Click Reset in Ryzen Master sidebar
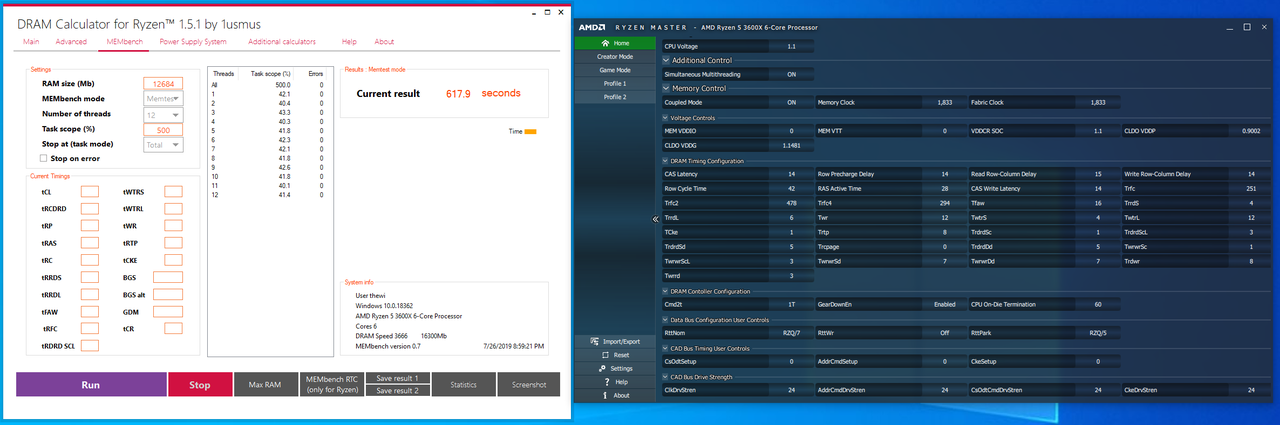1280x425 pixels. pyautogui.click(x=614, y=355)
